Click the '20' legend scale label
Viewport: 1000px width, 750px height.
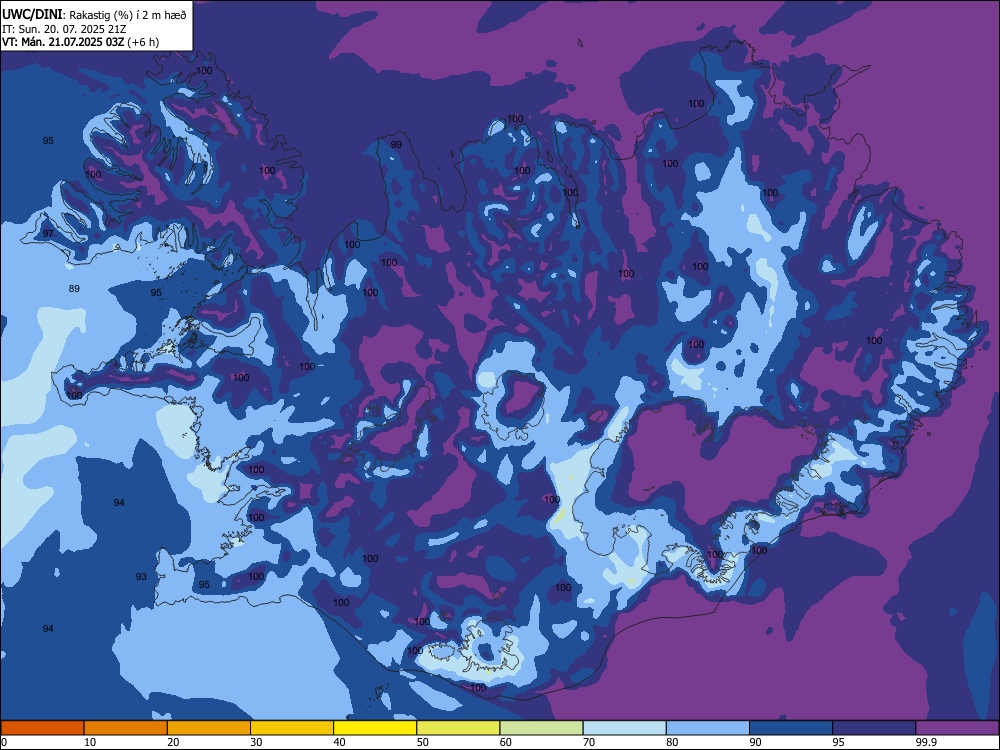[173, 742]
